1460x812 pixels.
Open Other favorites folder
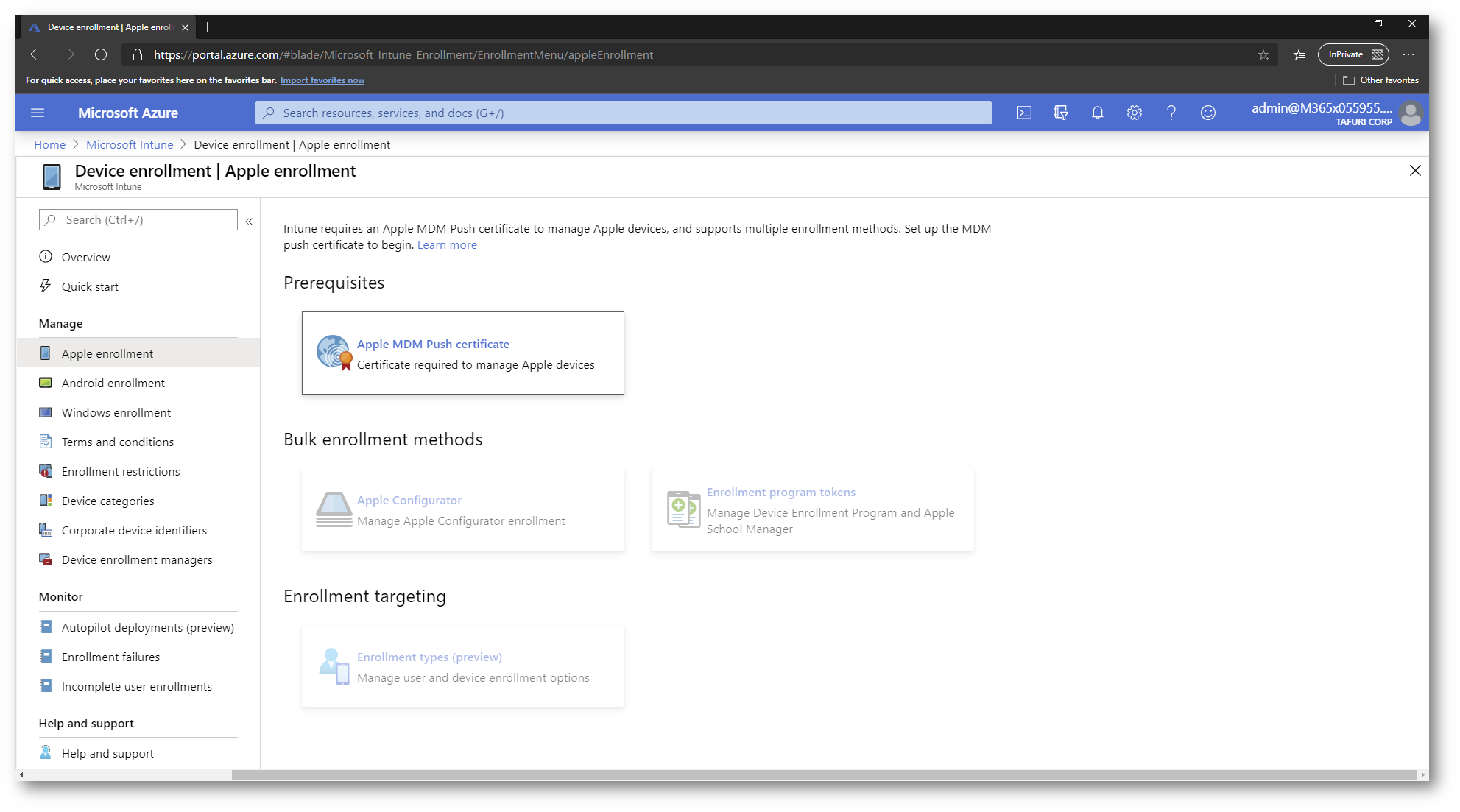pyautogui.click(x=1380, y=80)
